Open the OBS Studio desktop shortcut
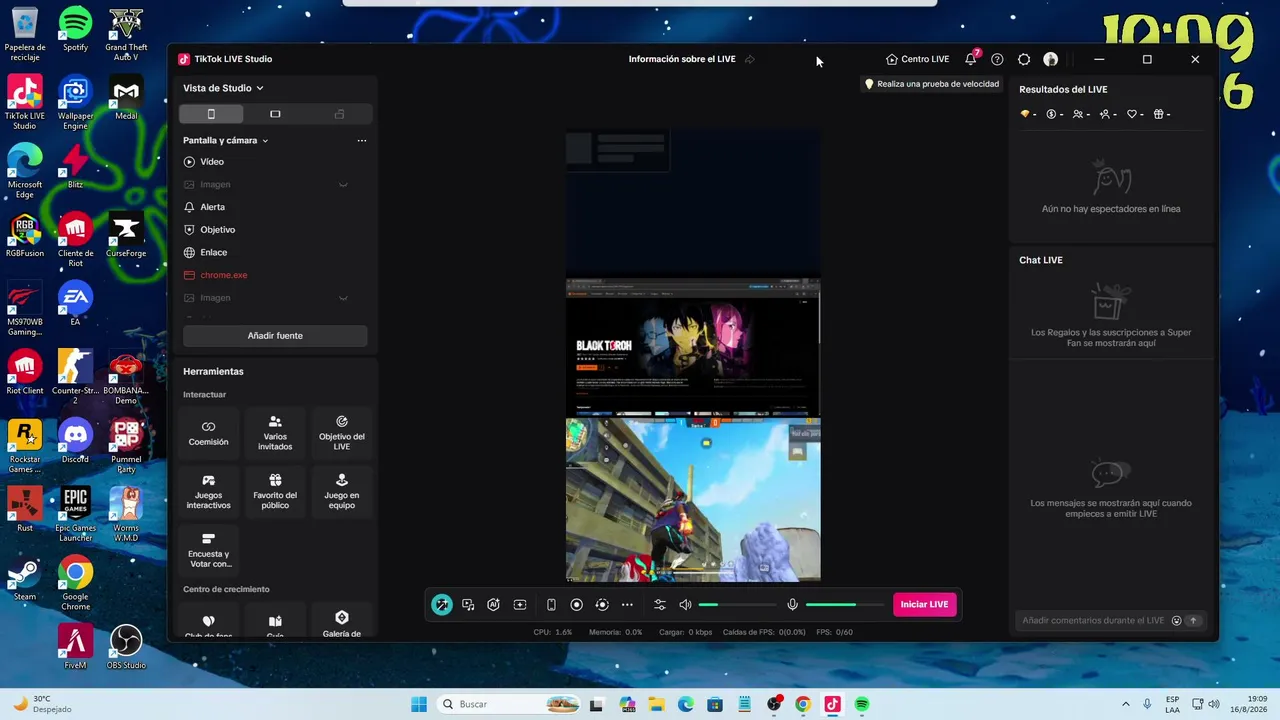Viewport: 1280px width, 720px height. [x=126, y=646]
